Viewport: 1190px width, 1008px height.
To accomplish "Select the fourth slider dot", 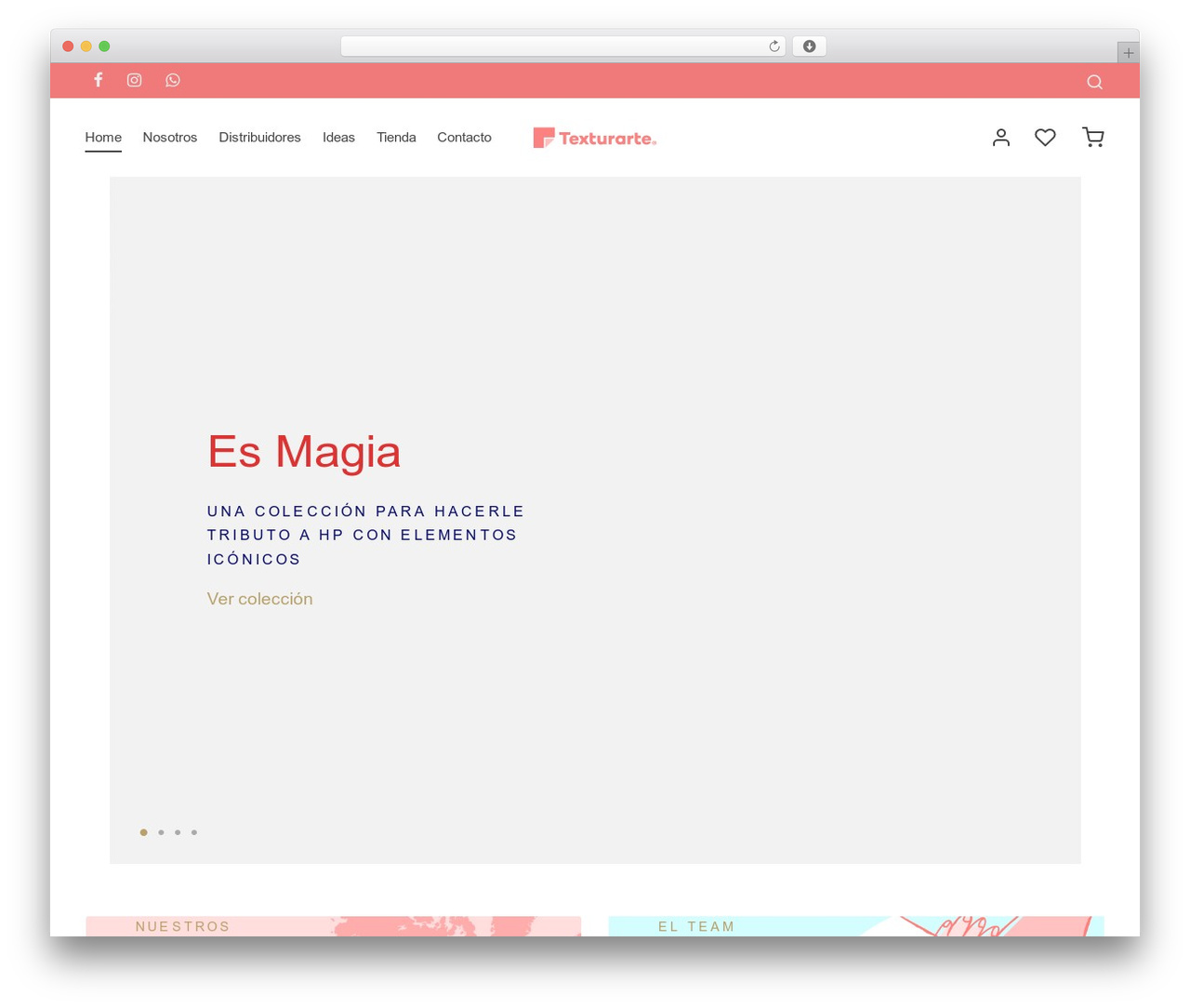I will click(194, 832).
